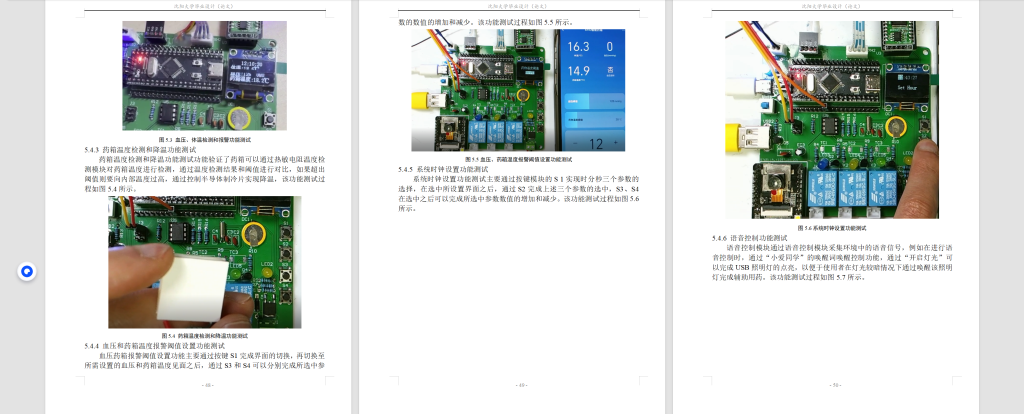Click the line beginning "语音控制模块通过语音控制模块采集环境中的语音信号"
1024x414 pixels.
[x=840, y=248]
